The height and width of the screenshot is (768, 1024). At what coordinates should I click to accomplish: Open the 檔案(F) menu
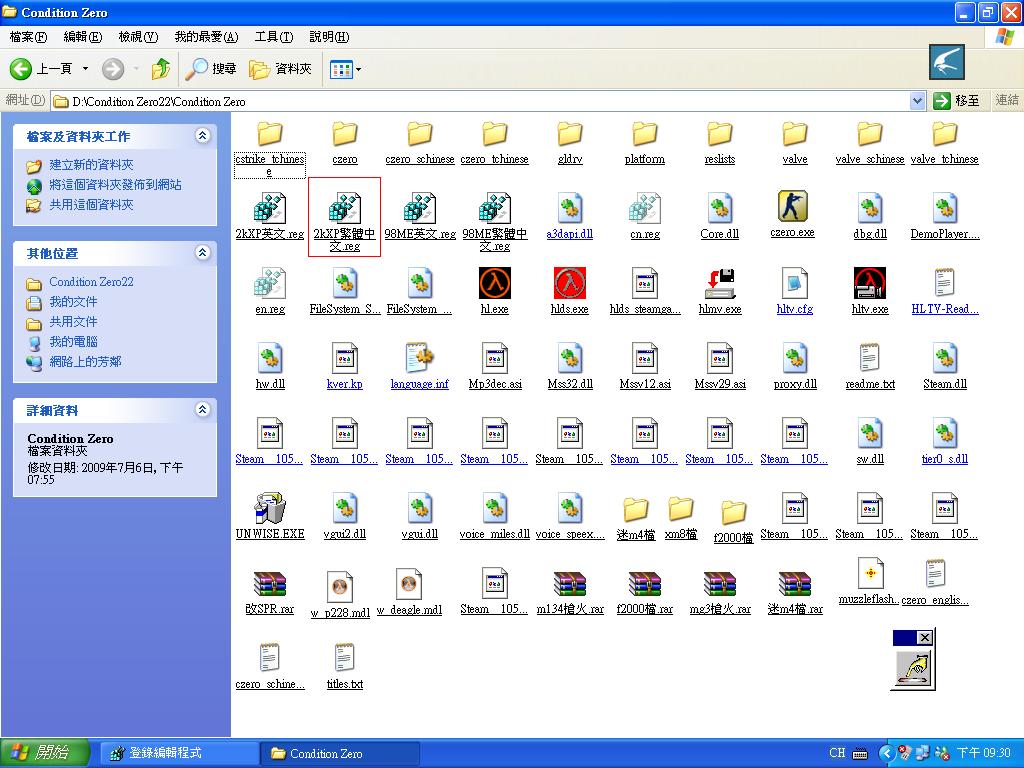(28, 37)
